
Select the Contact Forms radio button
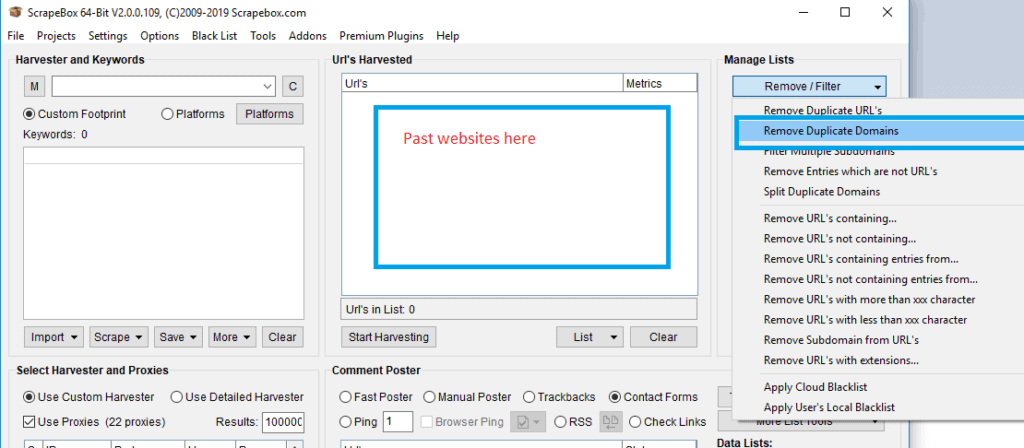coord(615,396)
